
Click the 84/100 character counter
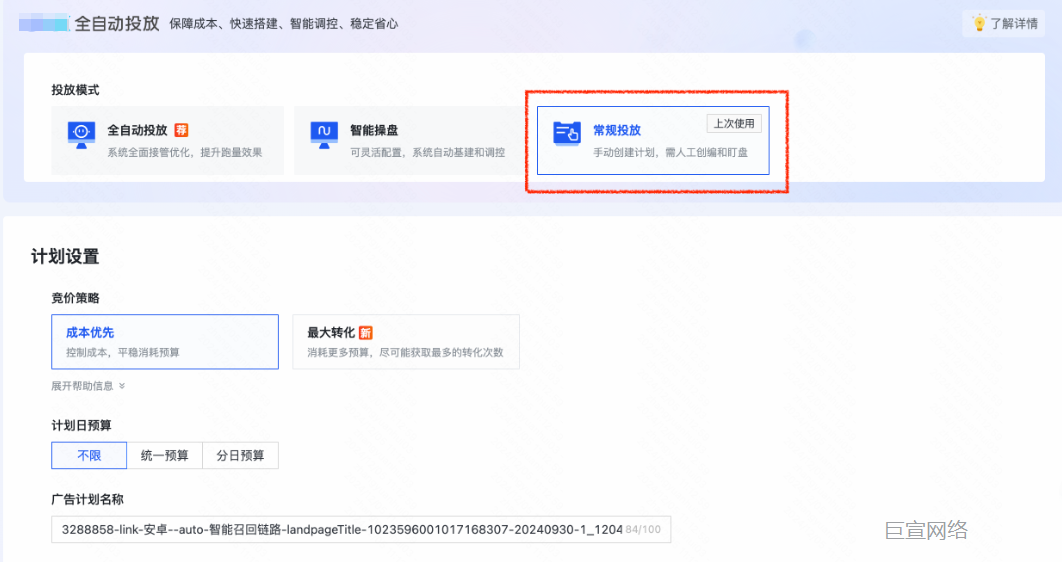click(643, 529)
